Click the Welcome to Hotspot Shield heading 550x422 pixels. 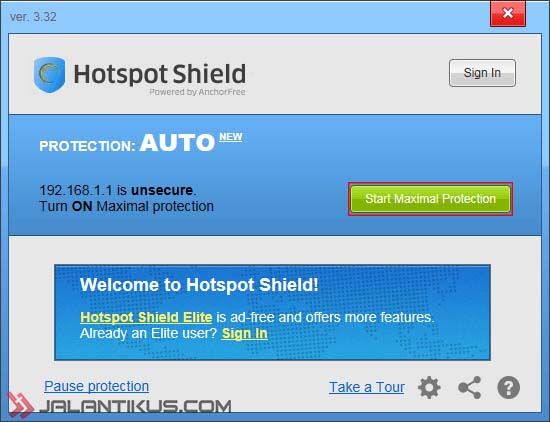[x=199, y=284]
